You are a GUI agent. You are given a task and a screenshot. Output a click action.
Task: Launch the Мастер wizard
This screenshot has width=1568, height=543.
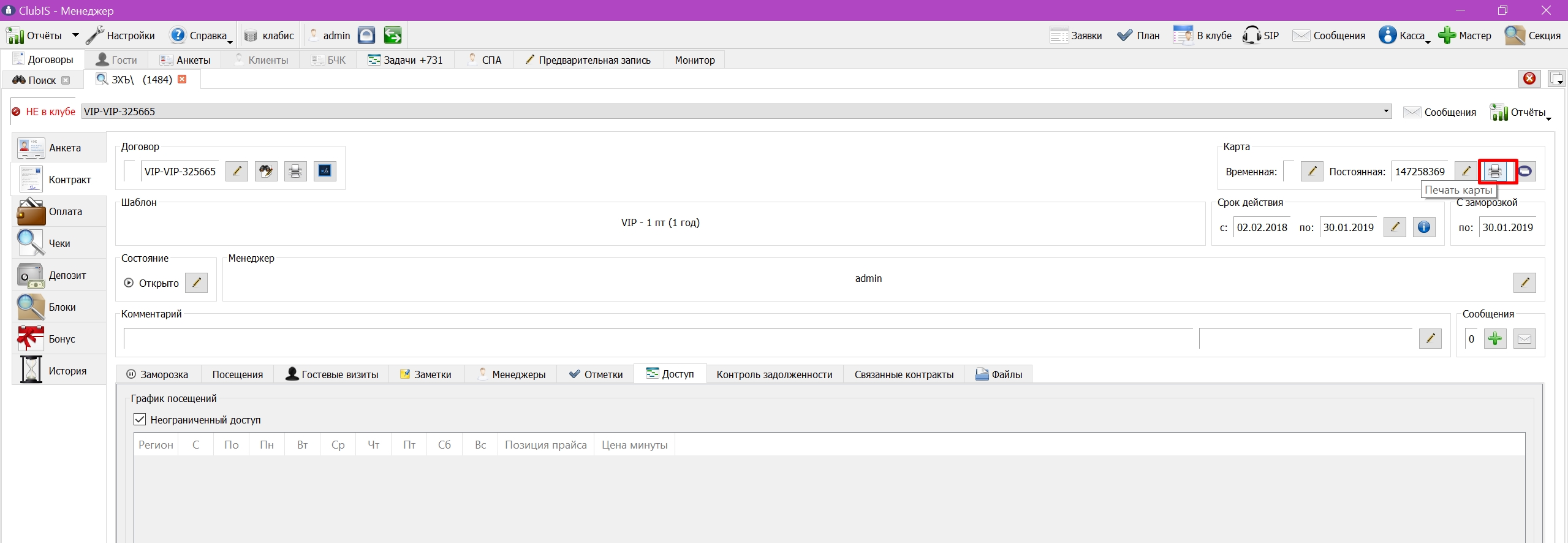click(1464, 36)
